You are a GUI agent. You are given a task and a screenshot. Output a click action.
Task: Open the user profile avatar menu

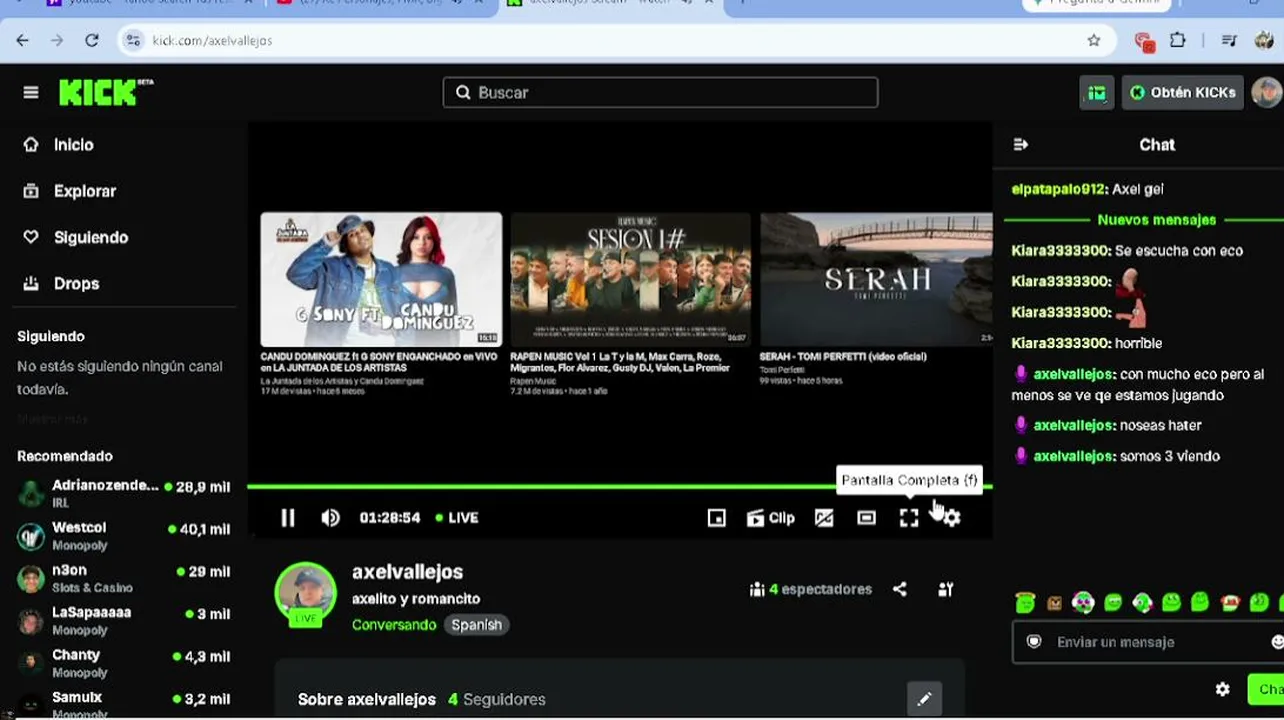[1266, 92]
